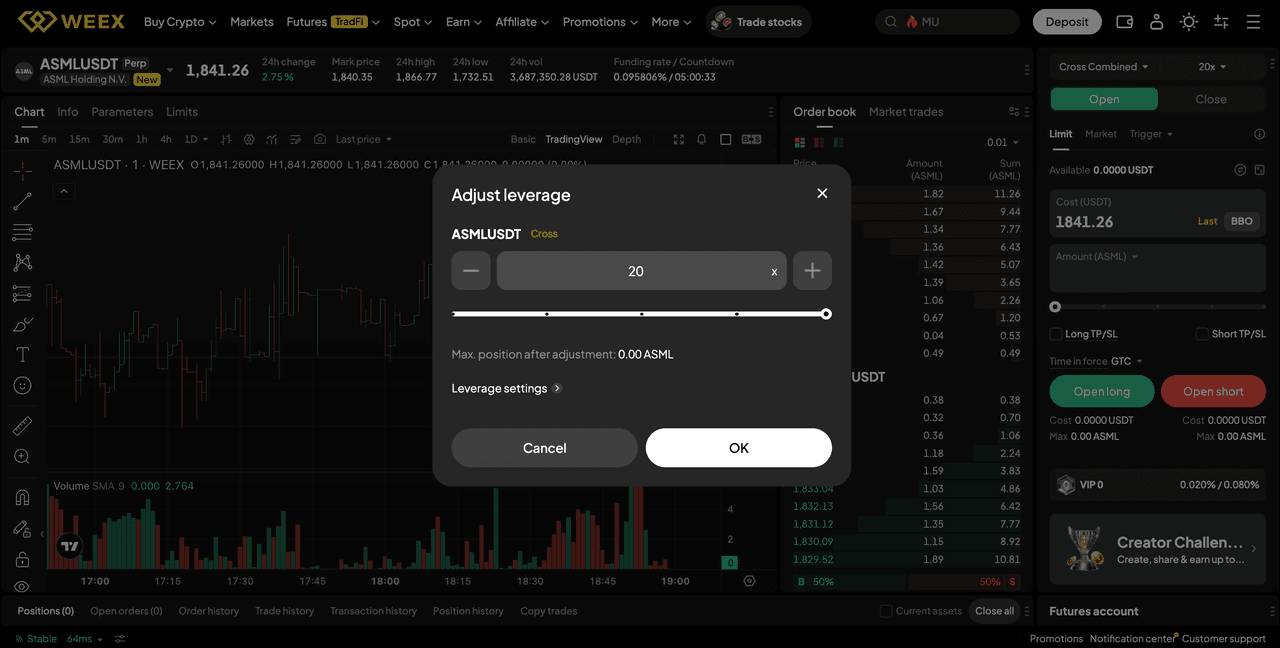The height and width of the screenshot is (648, 1280).
Task: Hide all drawings eye icon
Action: (22, 587)
